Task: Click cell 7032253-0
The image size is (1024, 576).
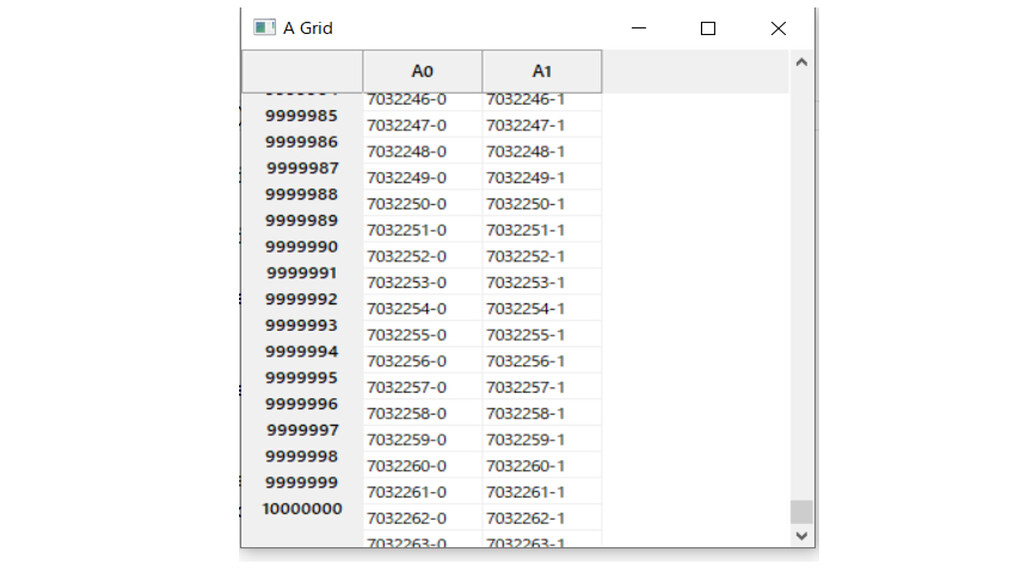Action: 423,282
